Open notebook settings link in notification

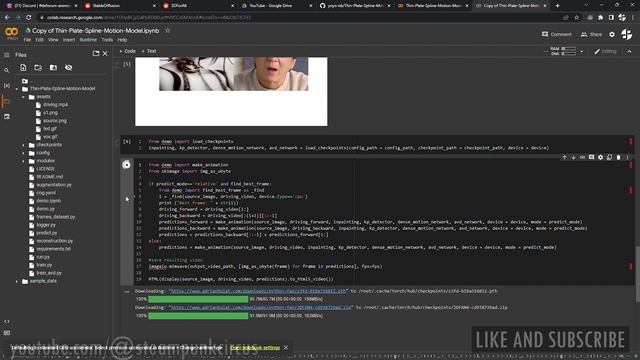pos(255,348)
